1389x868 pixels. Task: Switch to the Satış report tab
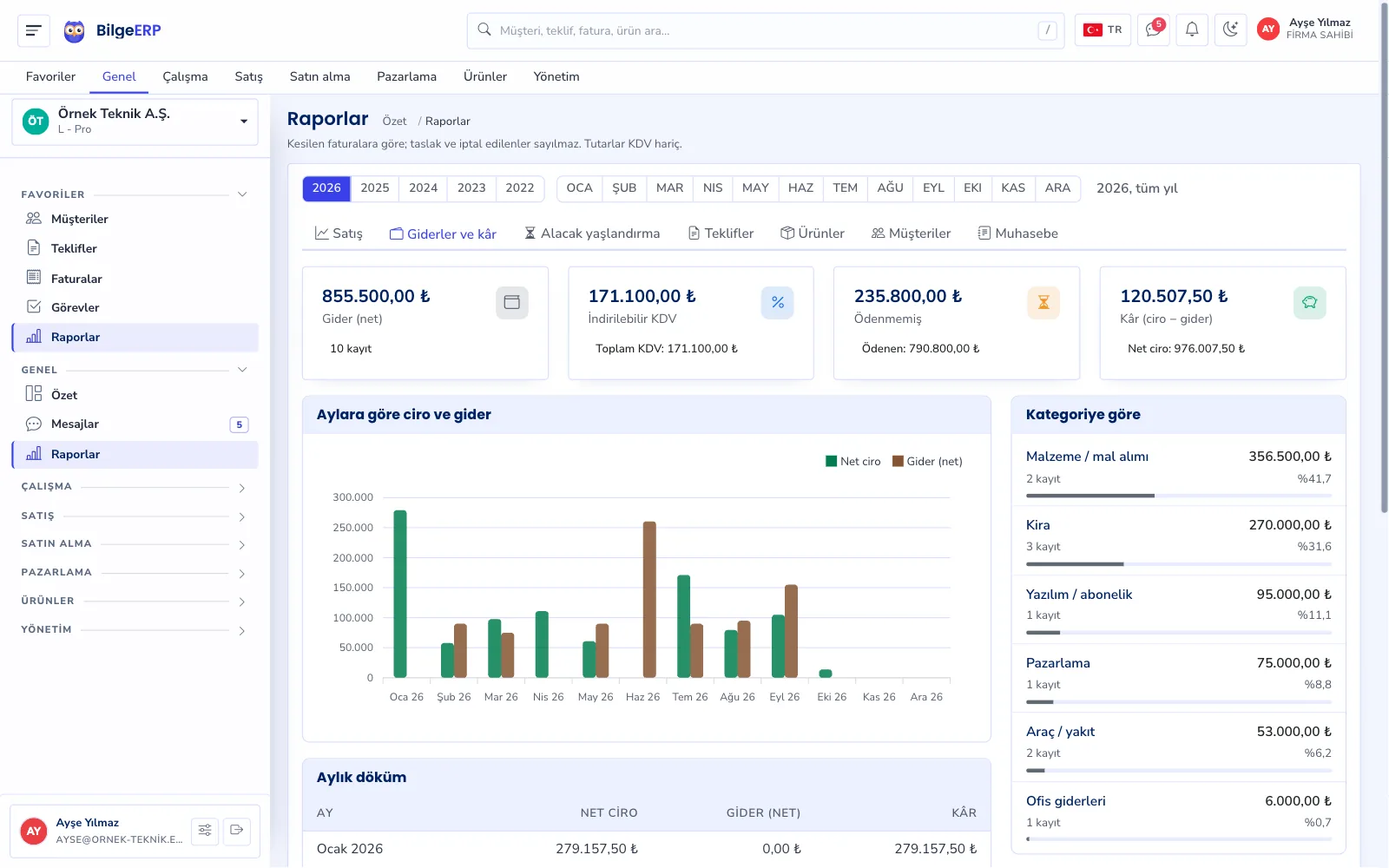click(339, 233)
